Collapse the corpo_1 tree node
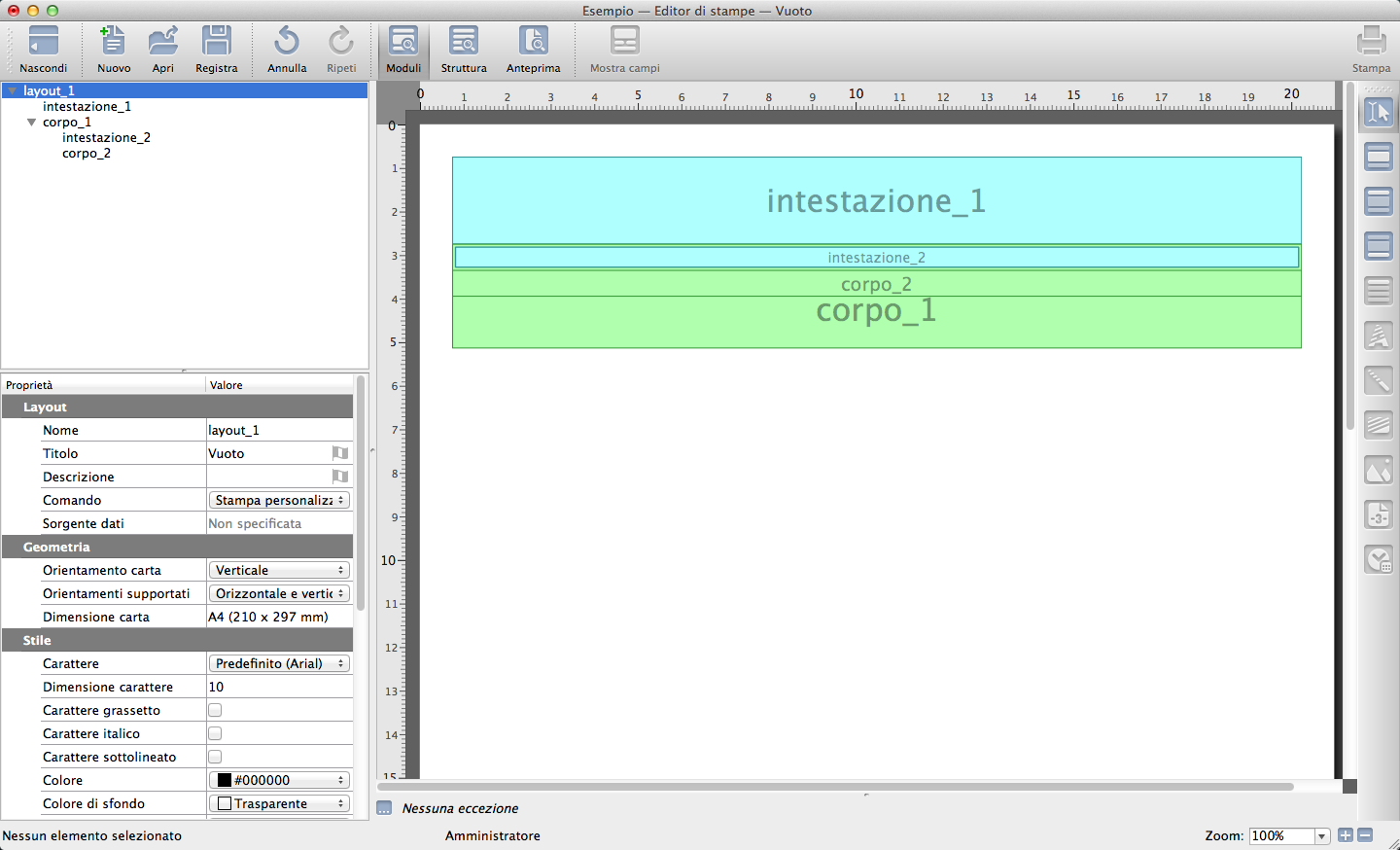 tap(32, 123)
